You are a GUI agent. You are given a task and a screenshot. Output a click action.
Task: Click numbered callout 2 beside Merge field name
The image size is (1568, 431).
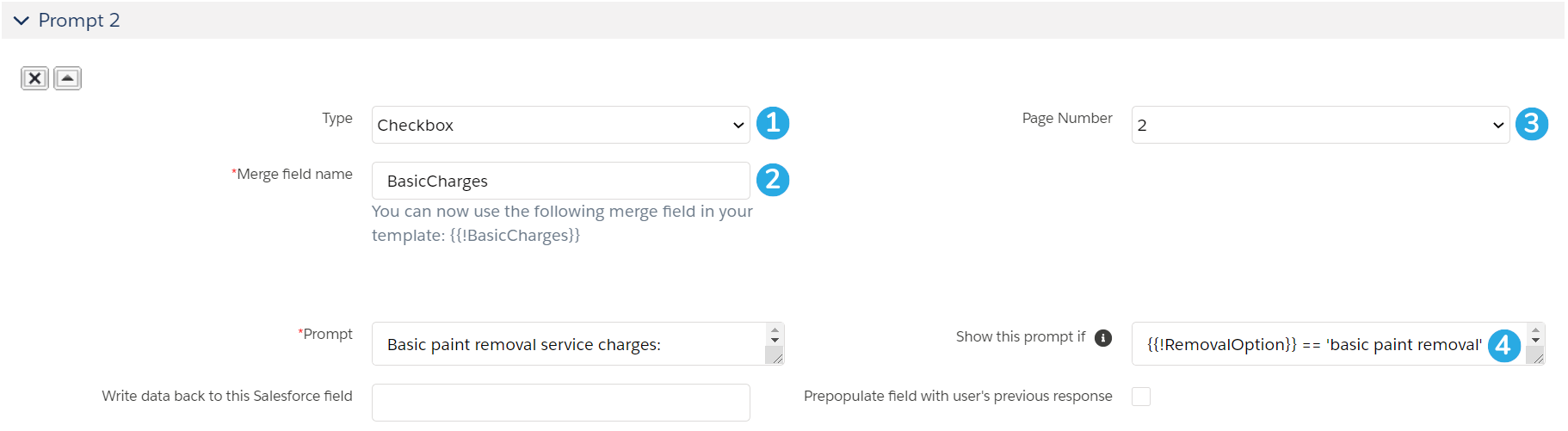773,180
